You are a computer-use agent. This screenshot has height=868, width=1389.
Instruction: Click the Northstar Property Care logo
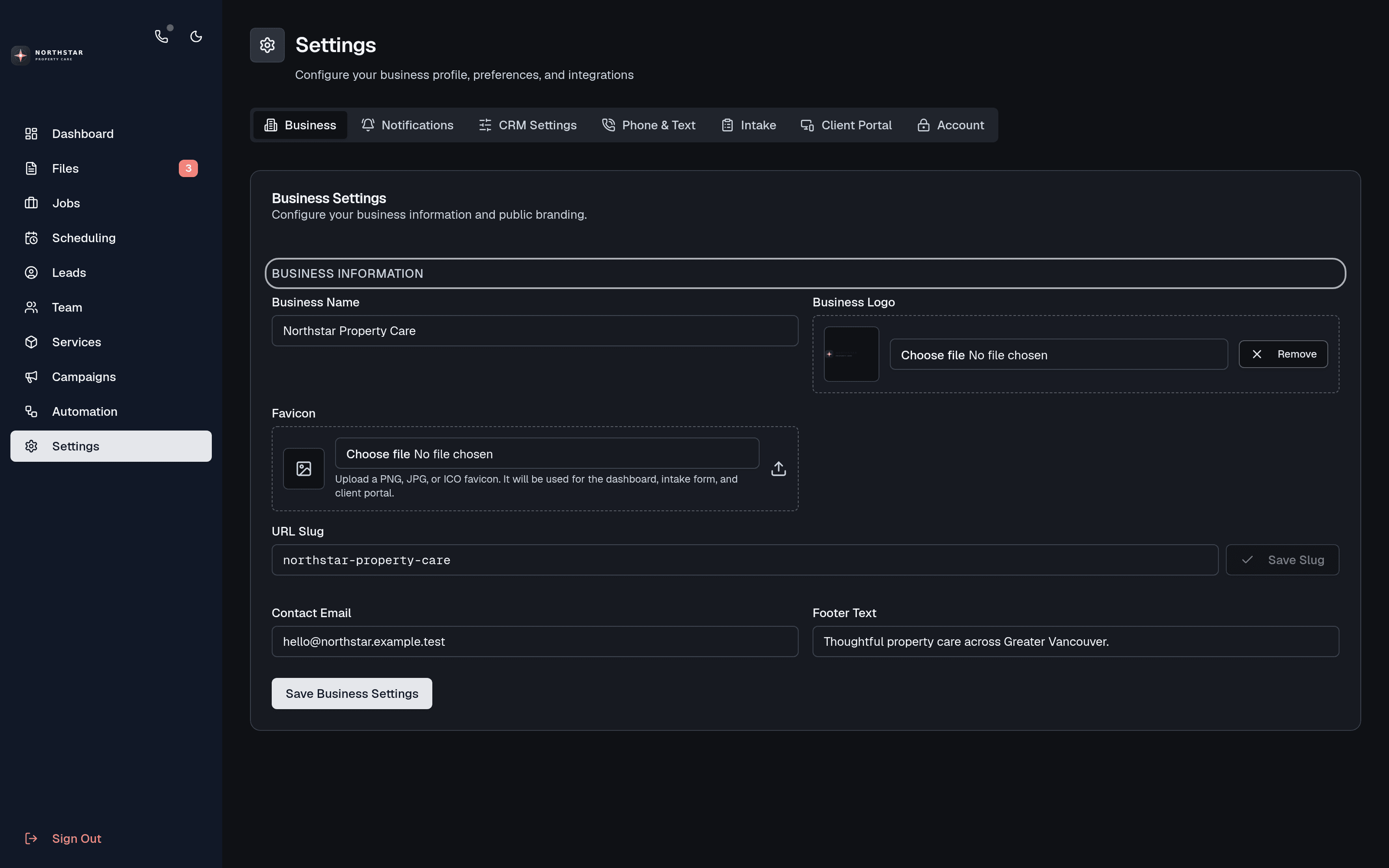(x=48, y=55)
